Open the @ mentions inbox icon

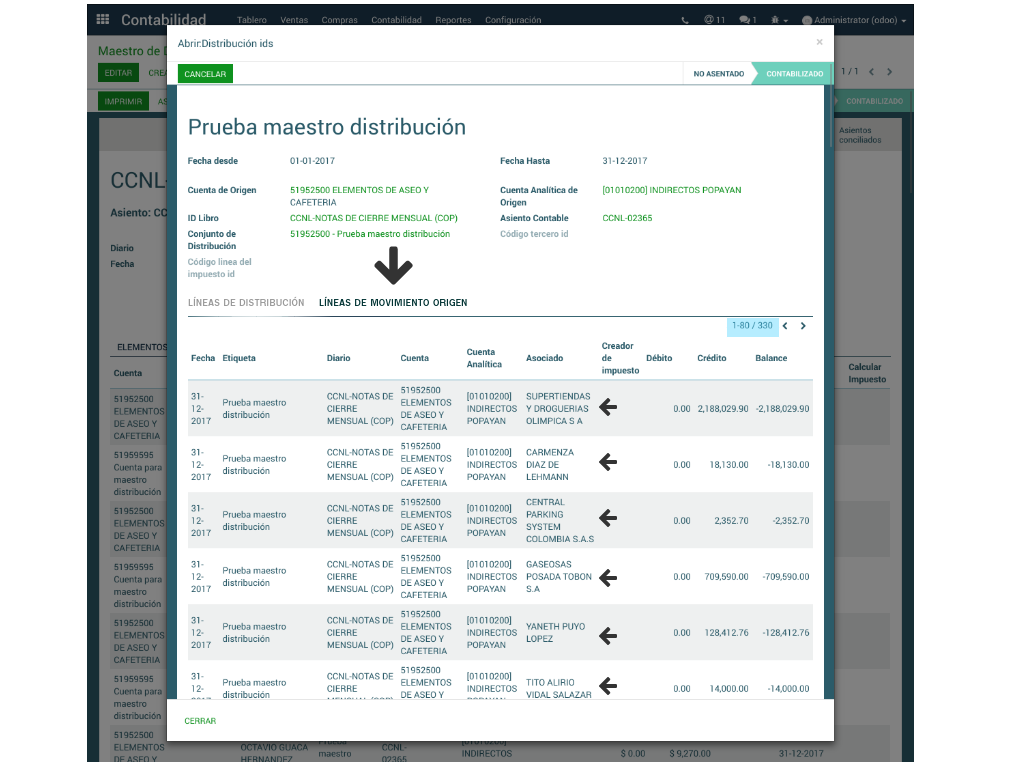[x=714, y=20]
